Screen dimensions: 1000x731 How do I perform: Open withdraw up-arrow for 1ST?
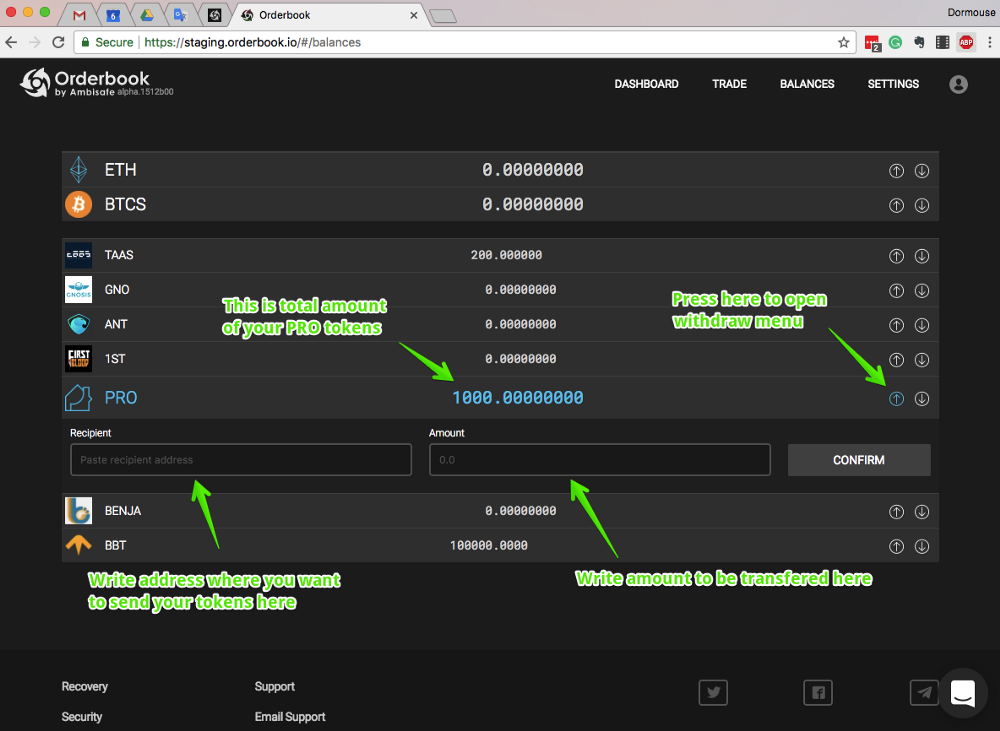(896, 360)
